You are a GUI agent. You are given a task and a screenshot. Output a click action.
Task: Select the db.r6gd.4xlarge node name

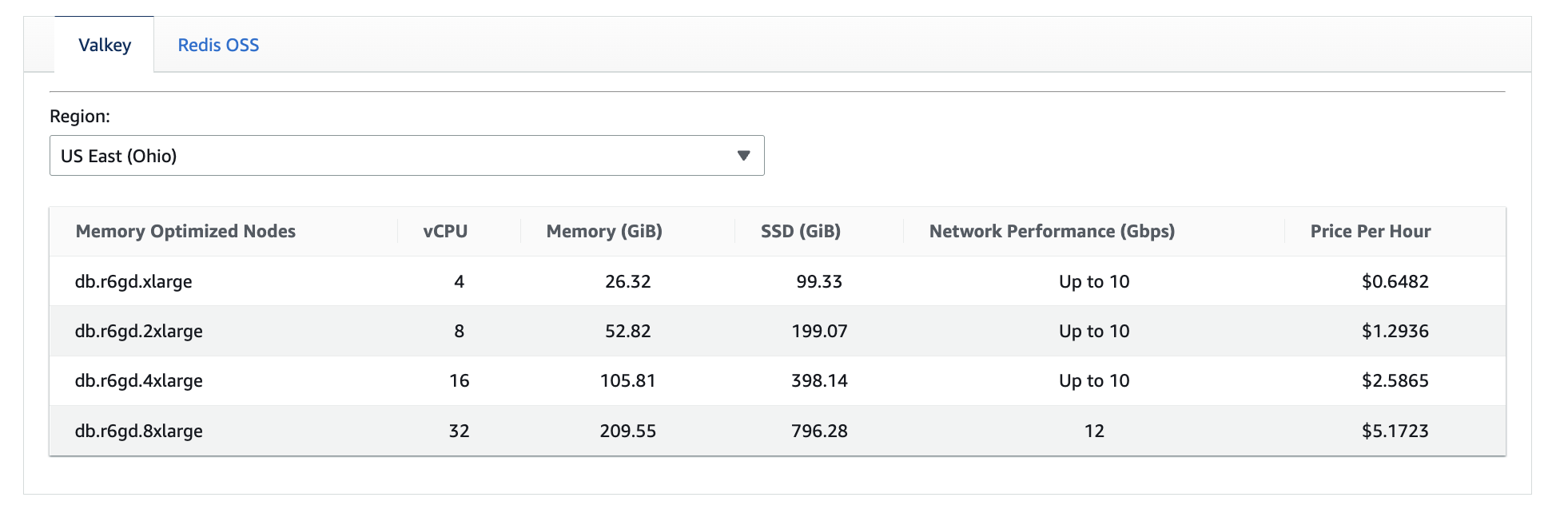(x=139, y=380)
